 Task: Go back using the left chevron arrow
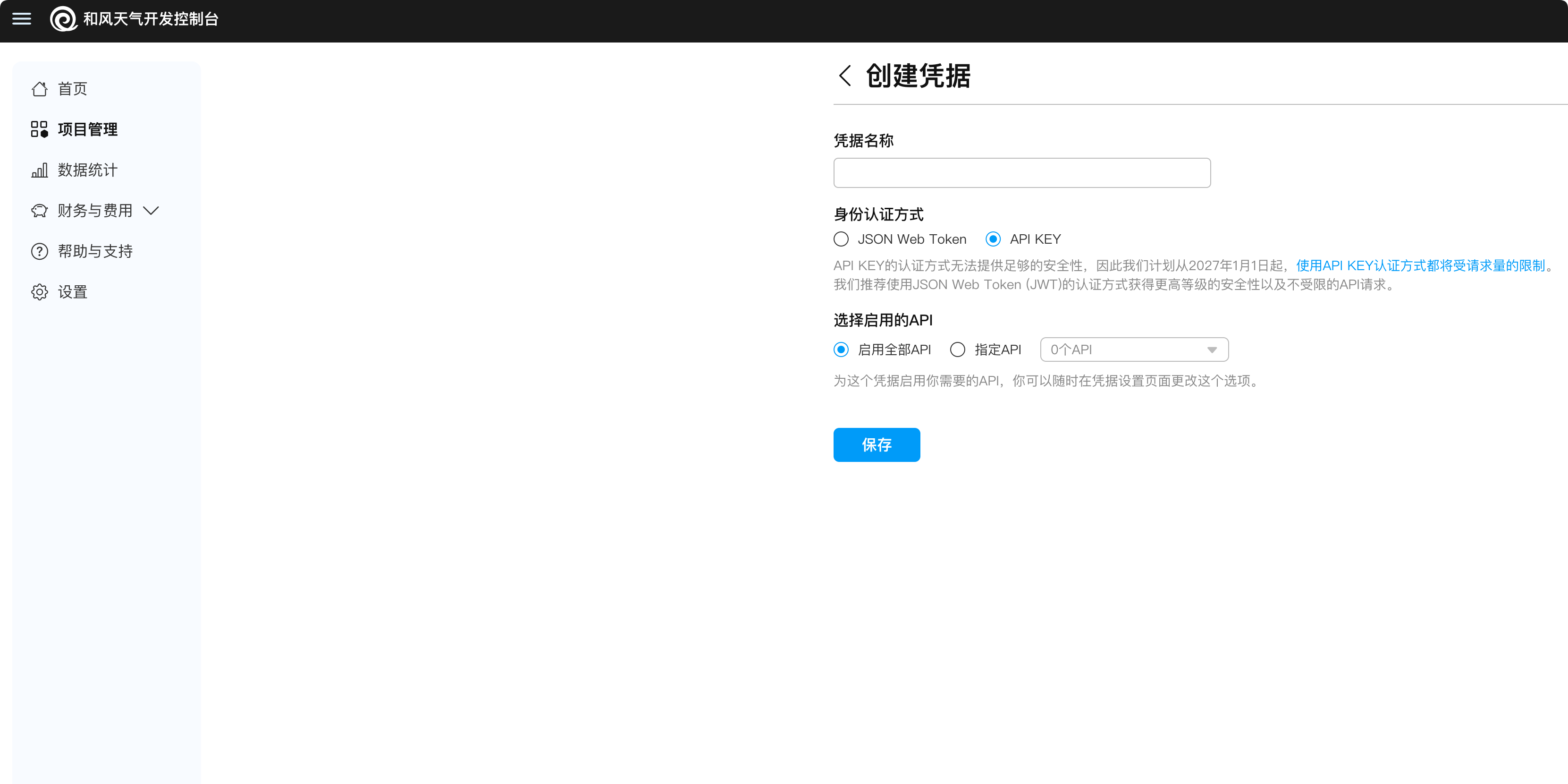point(844,76)
